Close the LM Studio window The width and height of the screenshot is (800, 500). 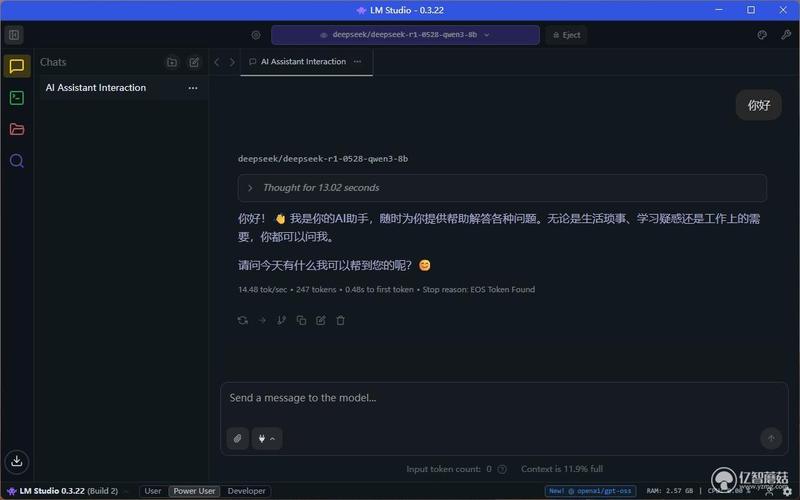pos(783,10)
